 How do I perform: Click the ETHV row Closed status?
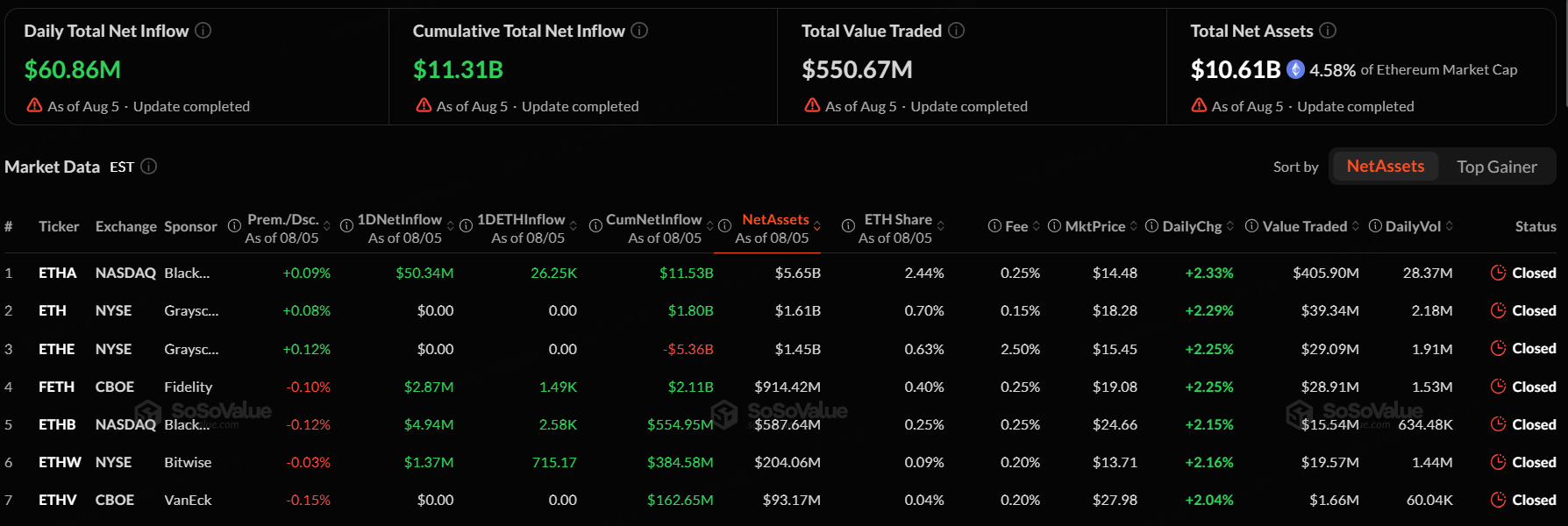1534,500
